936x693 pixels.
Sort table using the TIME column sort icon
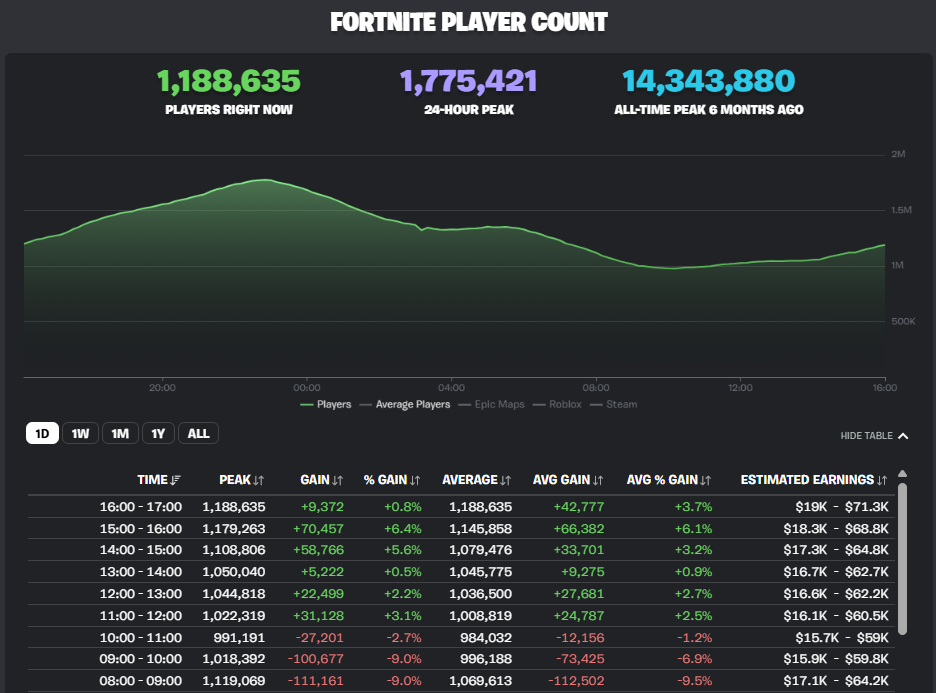coord(176,480)
